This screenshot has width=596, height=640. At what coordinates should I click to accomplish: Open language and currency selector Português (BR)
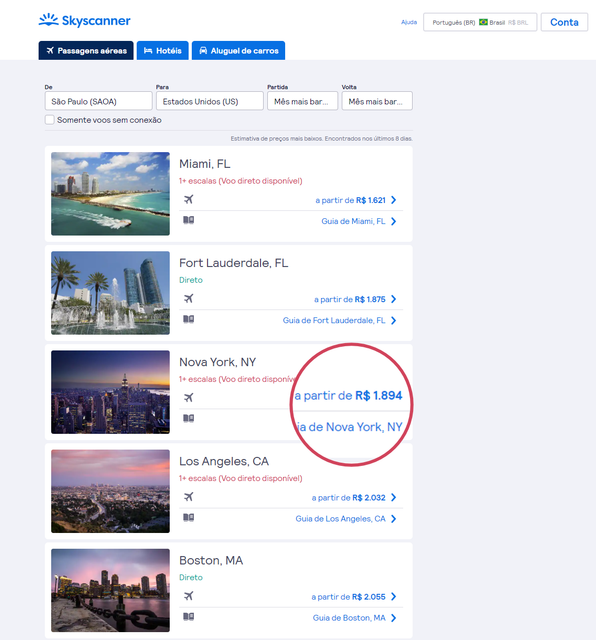[x=480, y=22]
